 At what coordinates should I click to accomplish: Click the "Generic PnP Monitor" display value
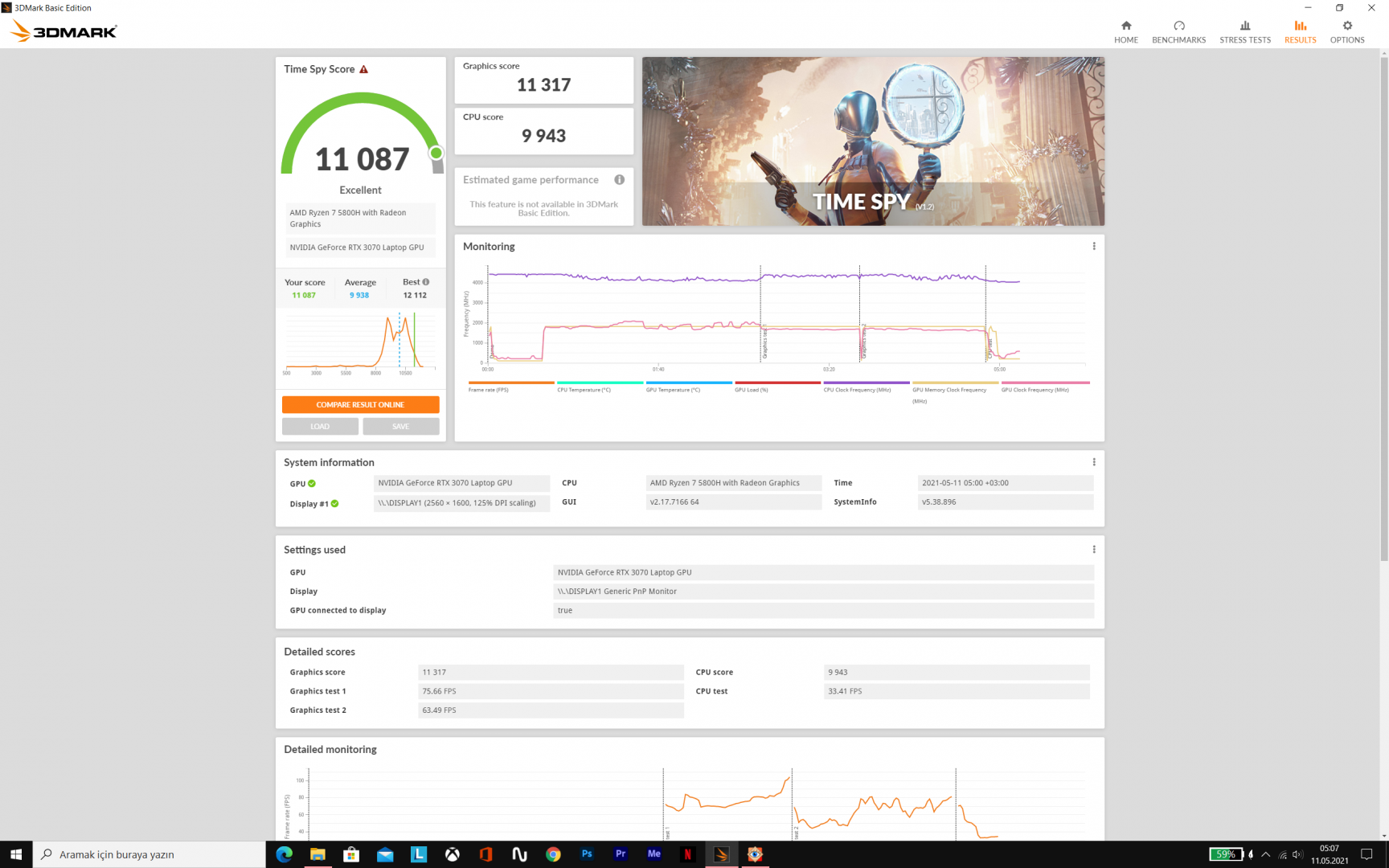pos(640,592)
